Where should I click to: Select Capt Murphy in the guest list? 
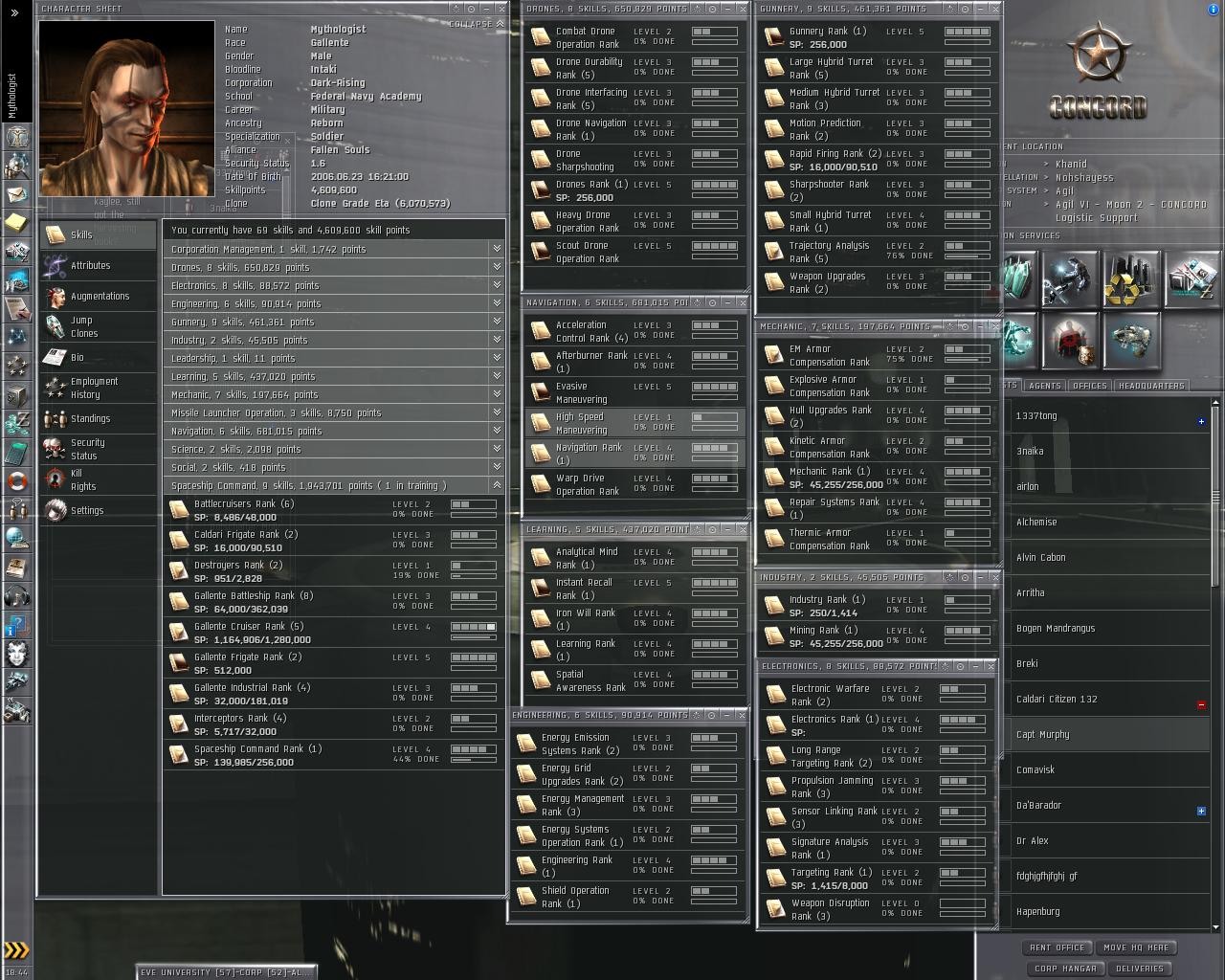pos(1109,735)
